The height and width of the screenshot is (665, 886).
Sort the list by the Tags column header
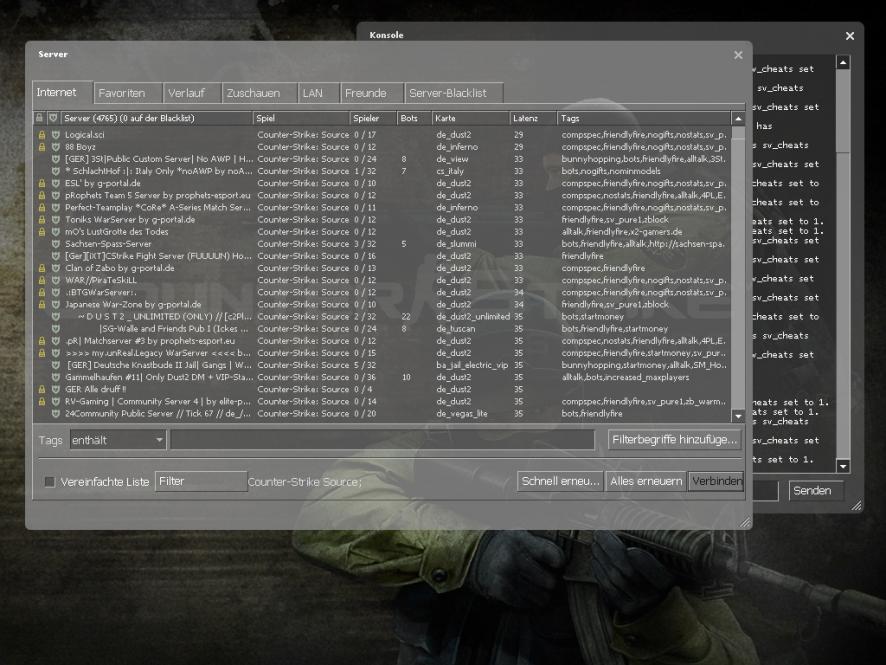pyautogui.click(x=644, y=118)
